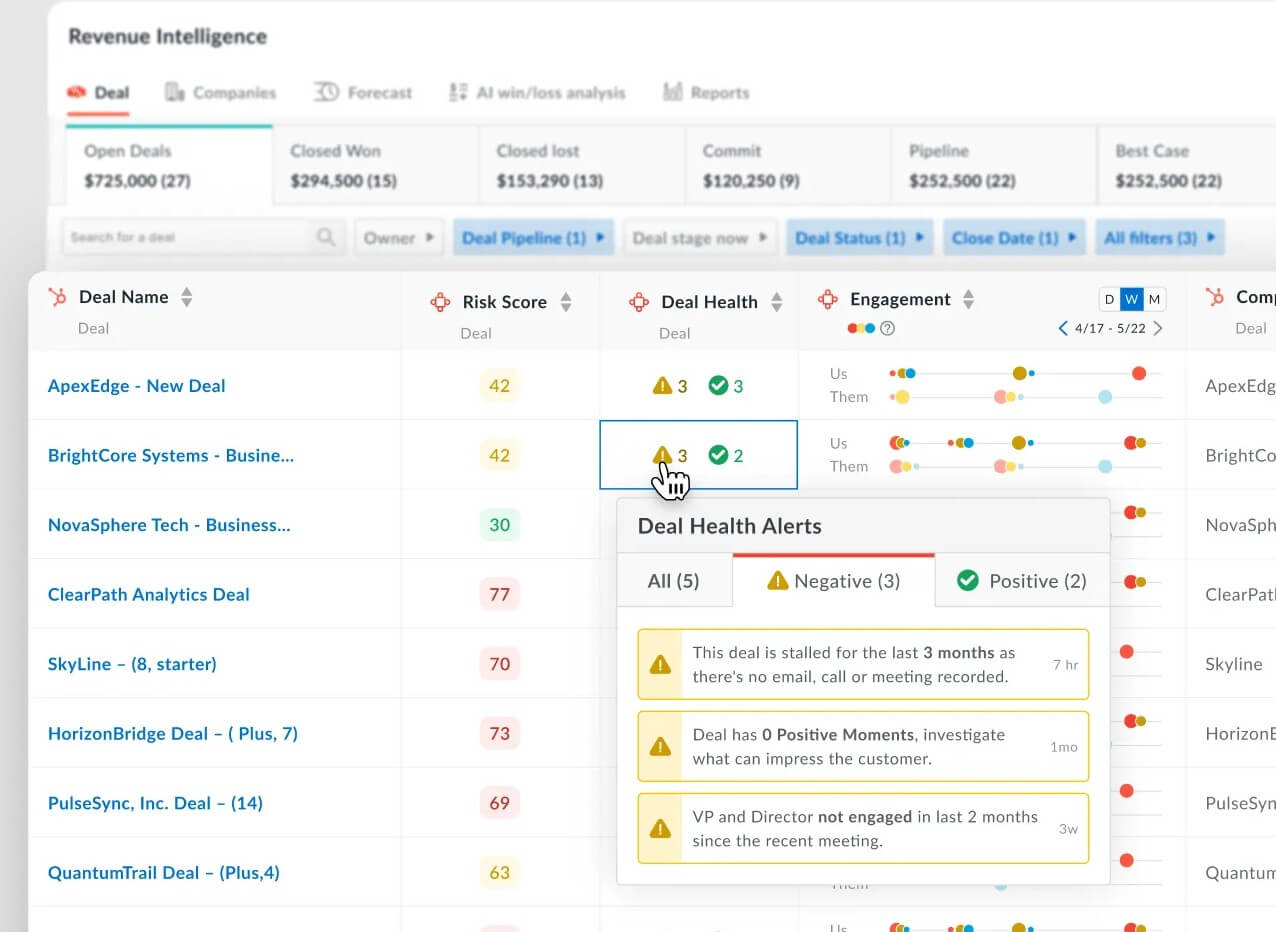This screenshot has width=1276, height=932.
Task: Click NovaSphere risk score 30 badge
Action: [499, 525]
